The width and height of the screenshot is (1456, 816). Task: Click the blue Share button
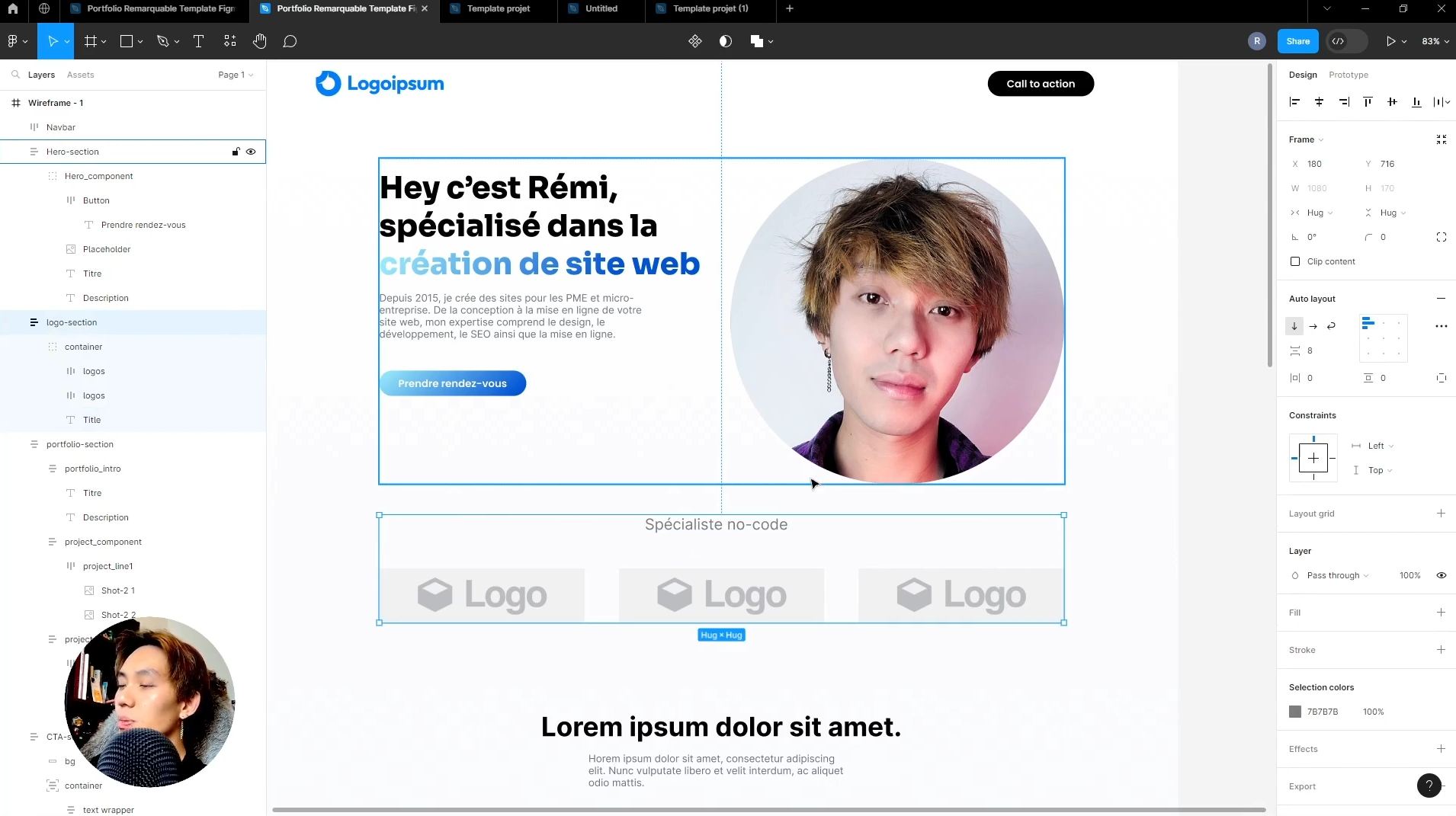point(1297,41)
